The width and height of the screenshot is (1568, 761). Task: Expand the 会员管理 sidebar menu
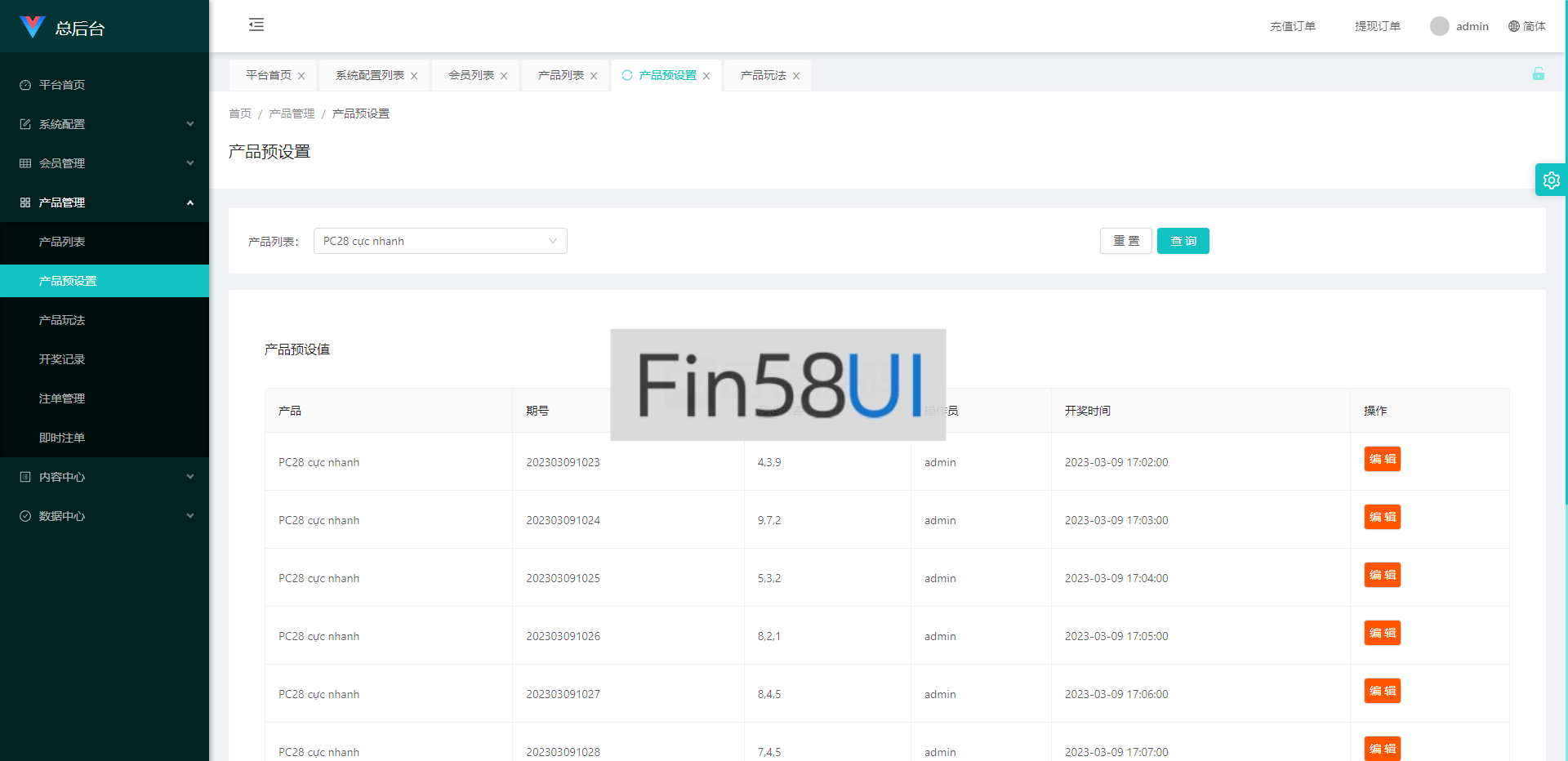point(105,163)
